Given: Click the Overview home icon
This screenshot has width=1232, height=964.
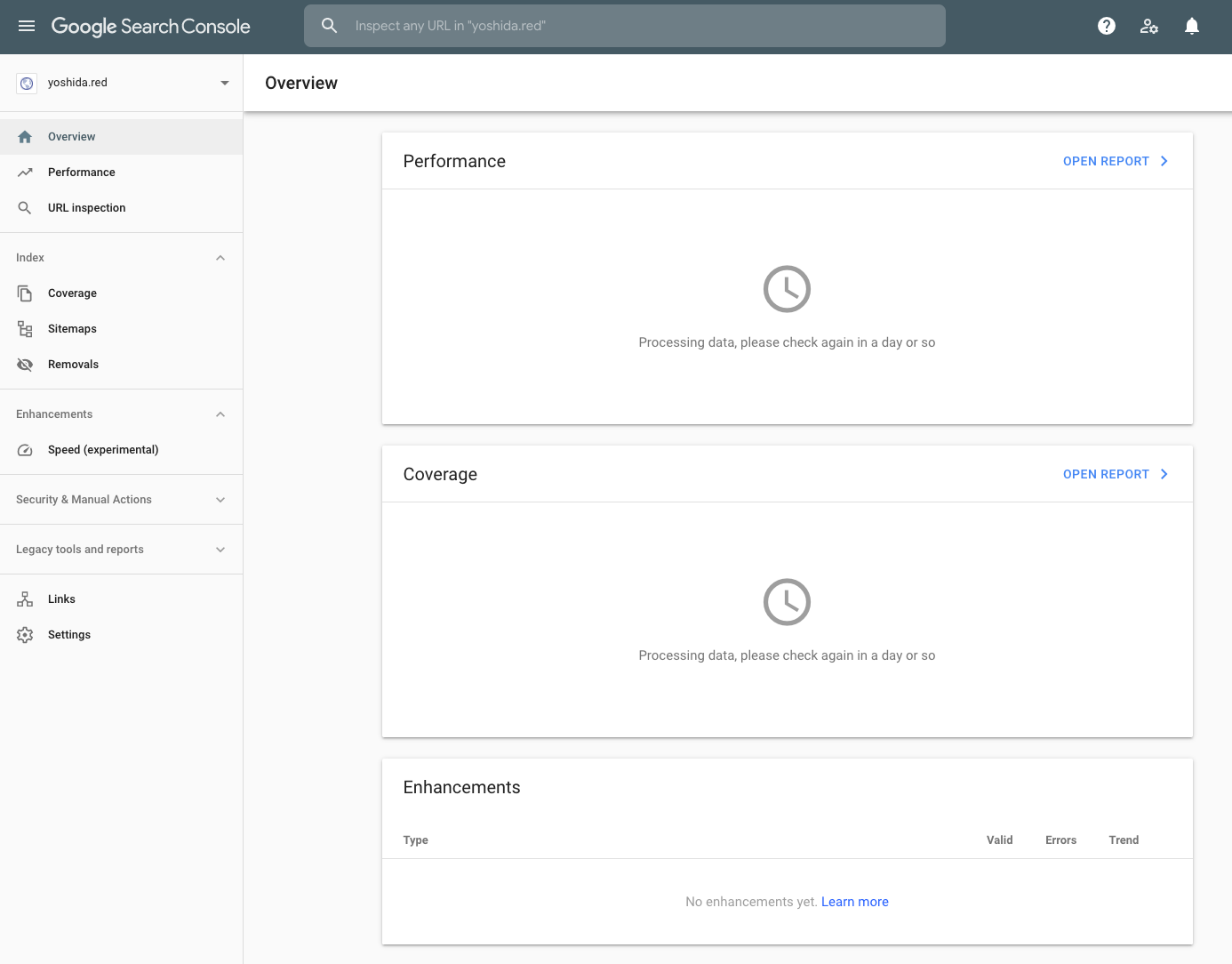Looking at the screenshot, I should (x=25, y=137).
